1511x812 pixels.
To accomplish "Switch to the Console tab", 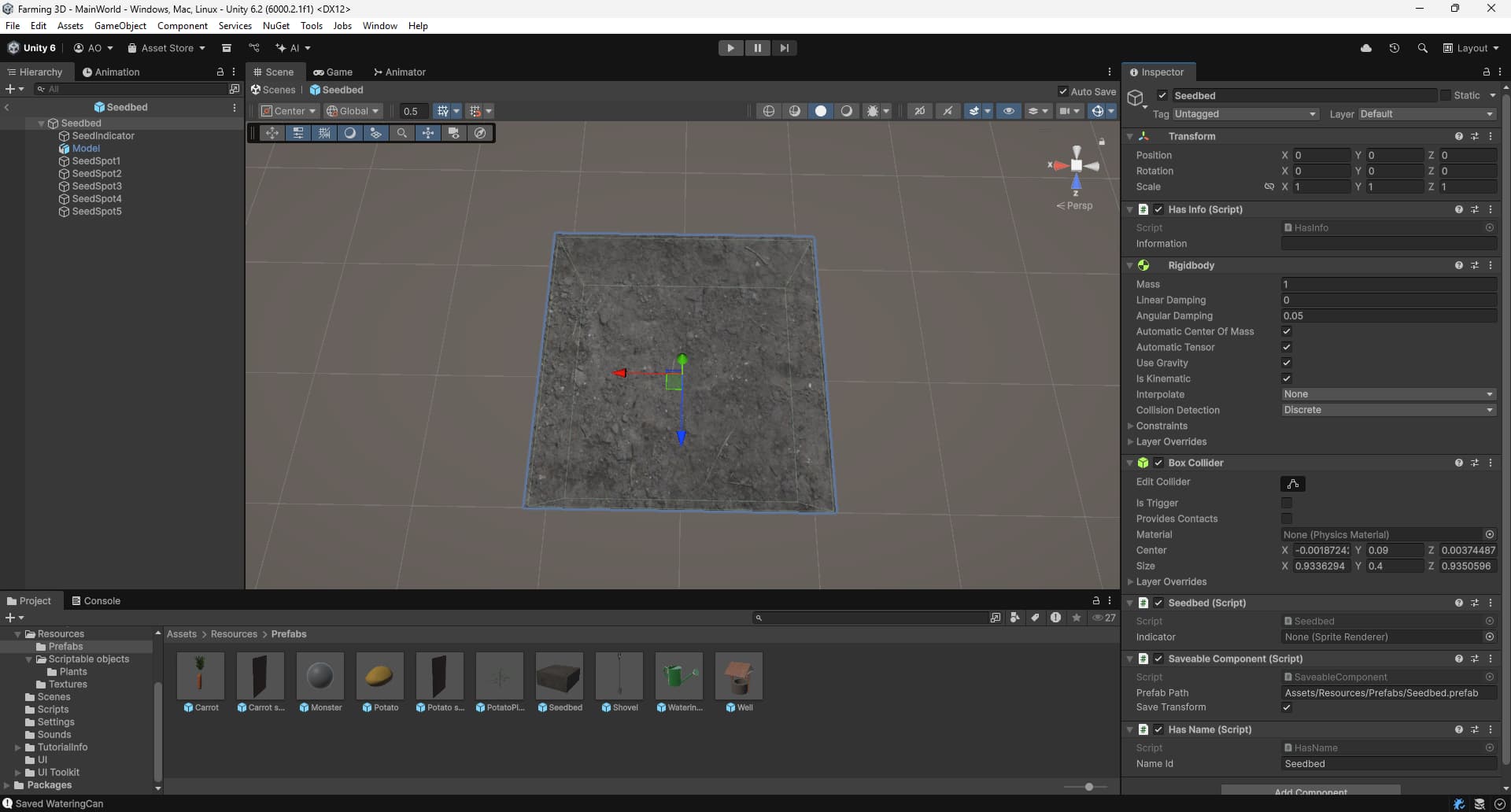I will [96, 600].
